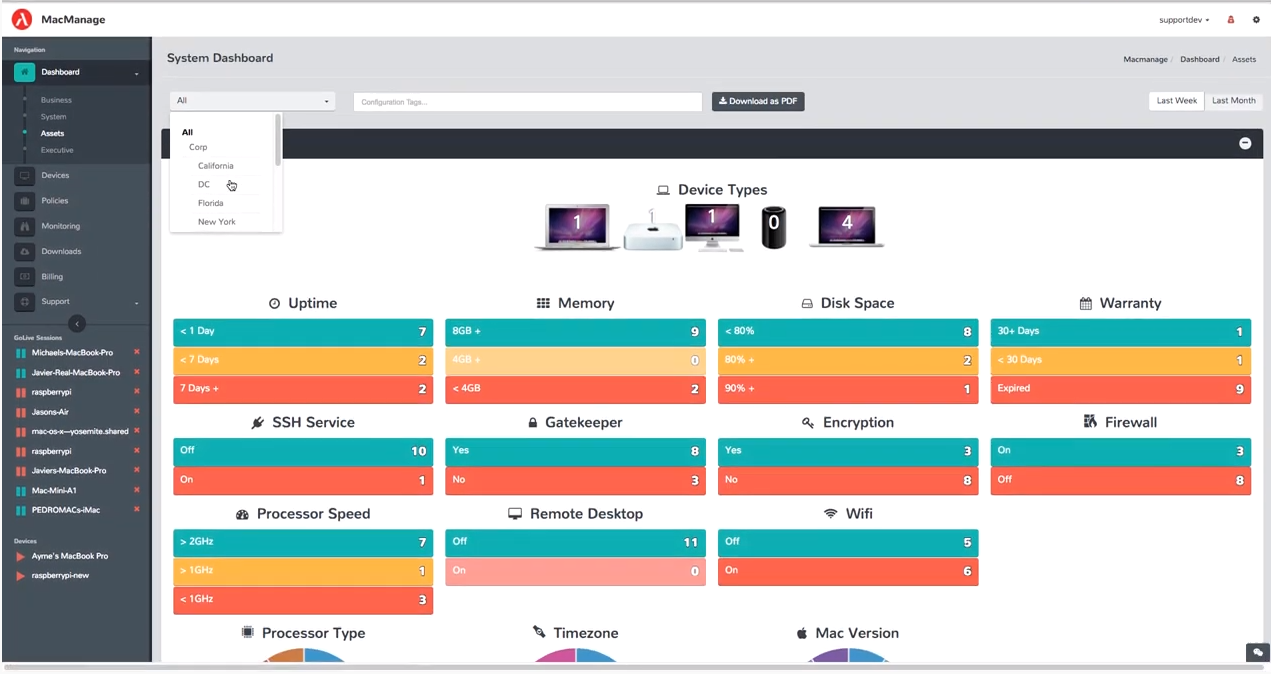The width and height of the screenshot is (1271, 674).
Task: Click the Dashboard breadcrumb link
Action: [1199, 59]
